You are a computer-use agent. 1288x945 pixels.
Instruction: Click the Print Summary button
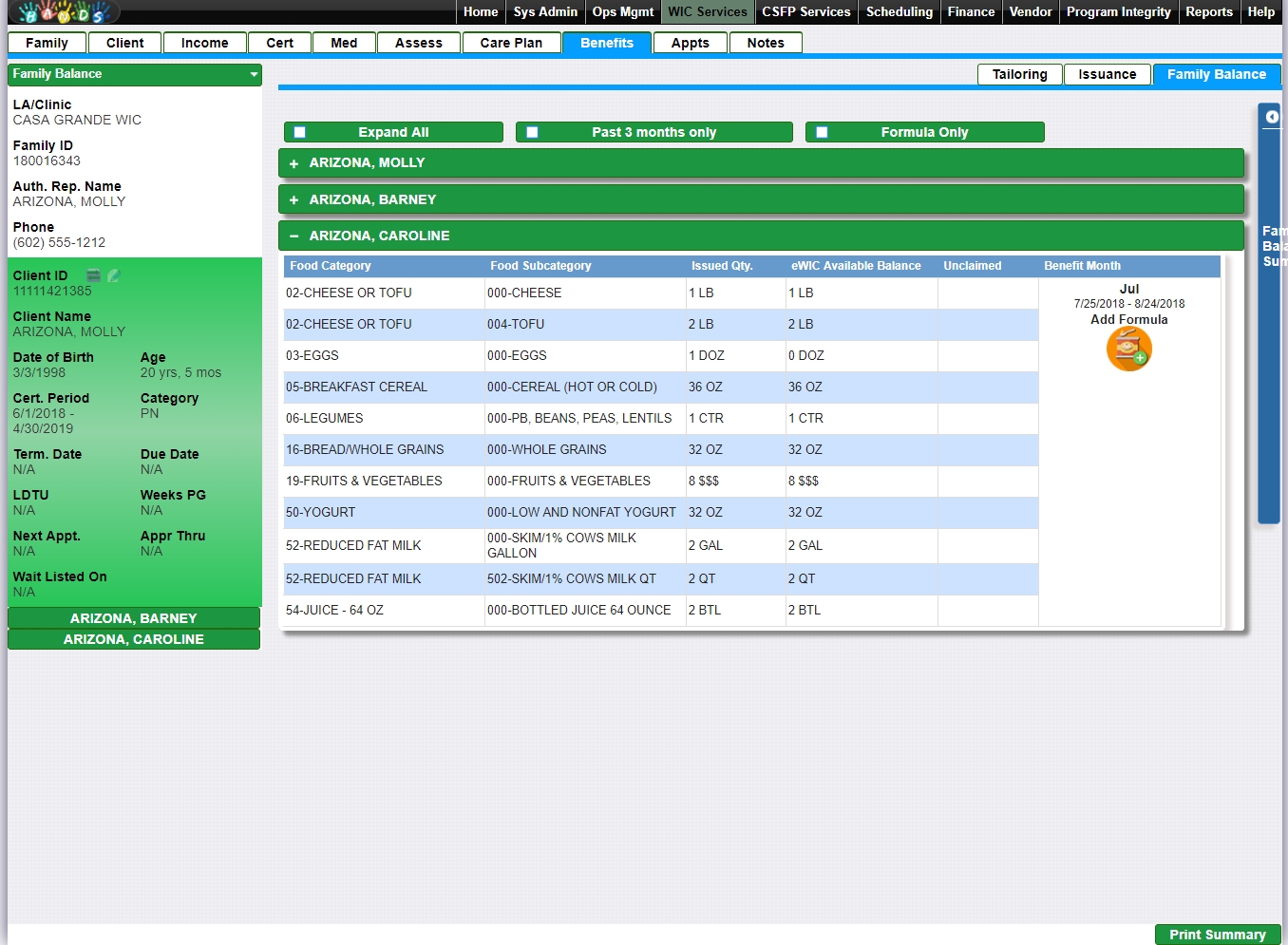(1217, 935)
